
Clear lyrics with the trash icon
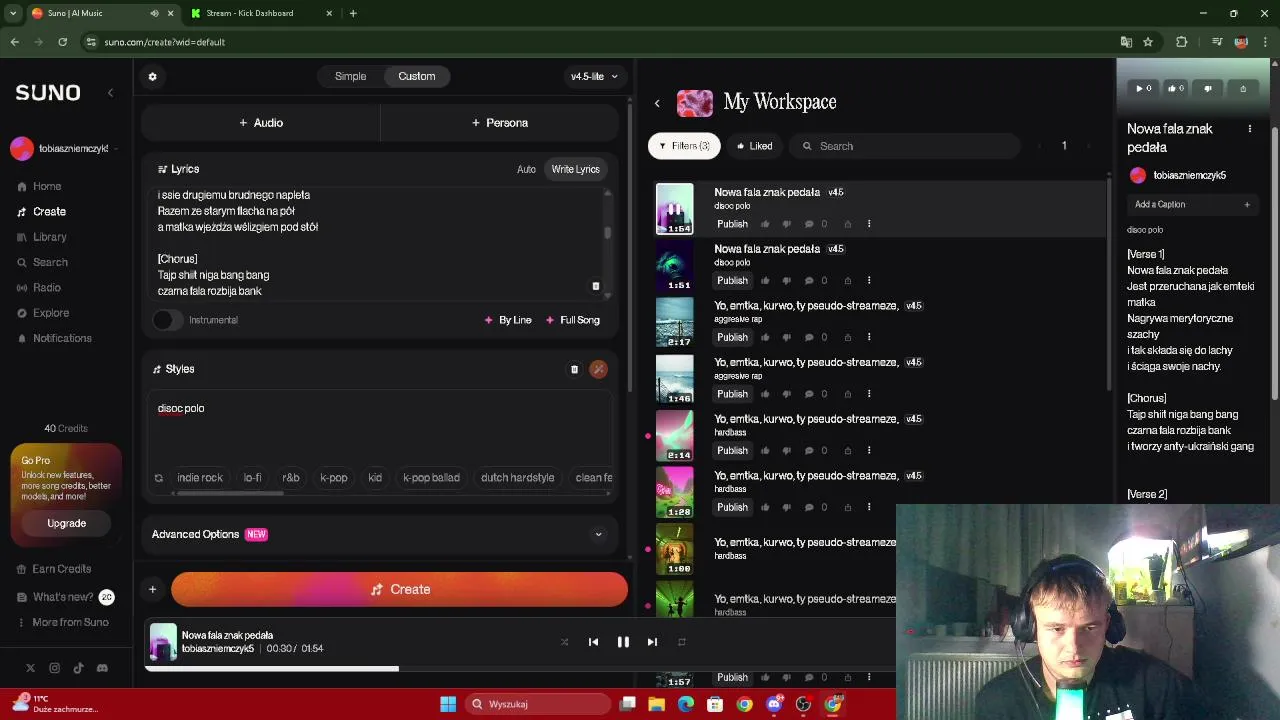tap(595, 286)
